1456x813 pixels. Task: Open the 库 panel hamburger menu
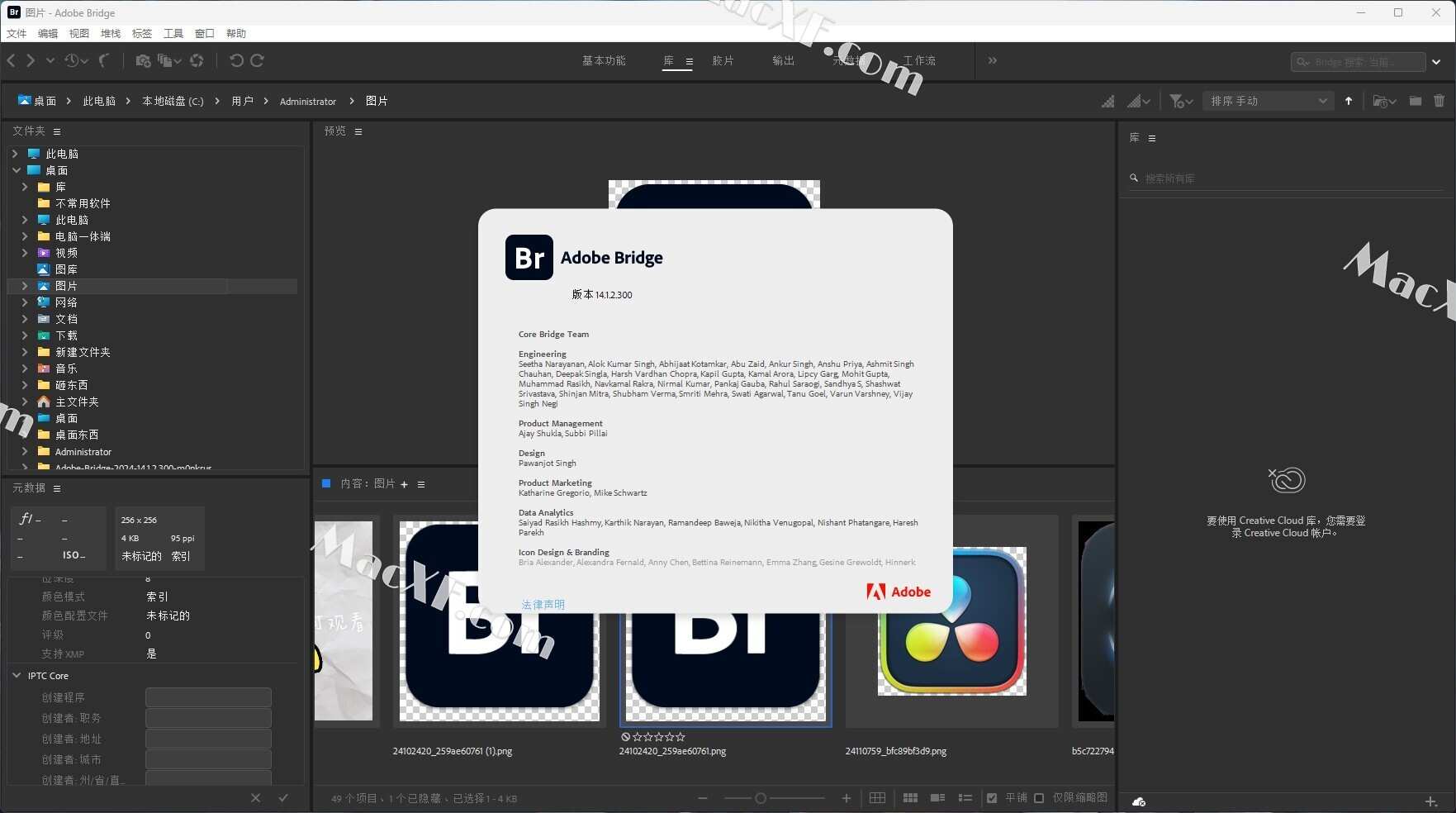1152,138
